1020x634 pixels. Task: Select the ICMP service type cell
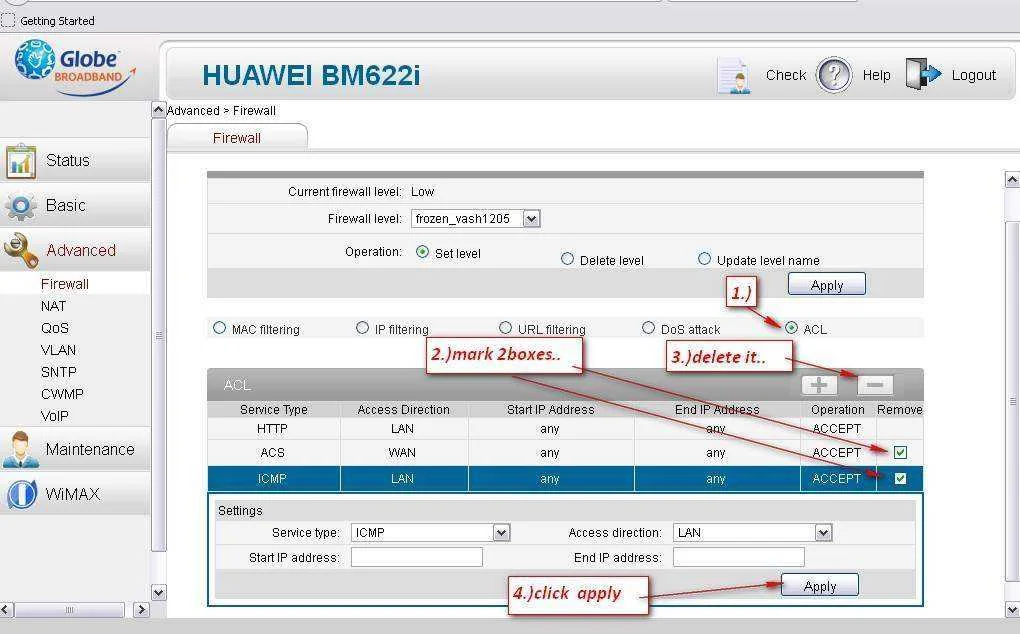pos(273,479)
